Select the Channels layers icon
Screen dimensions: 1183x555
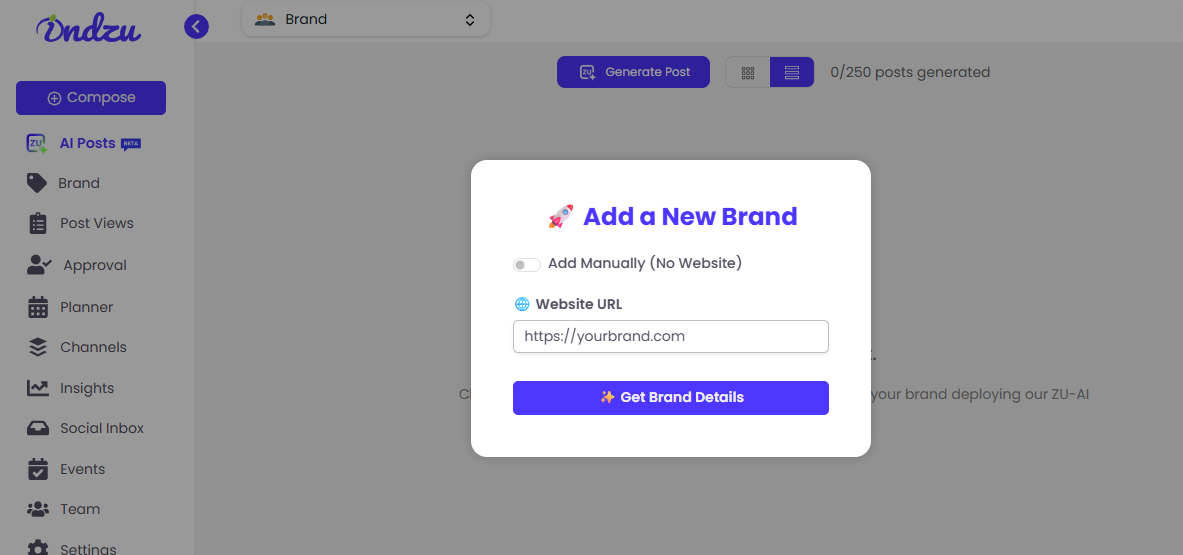point(38,347)
